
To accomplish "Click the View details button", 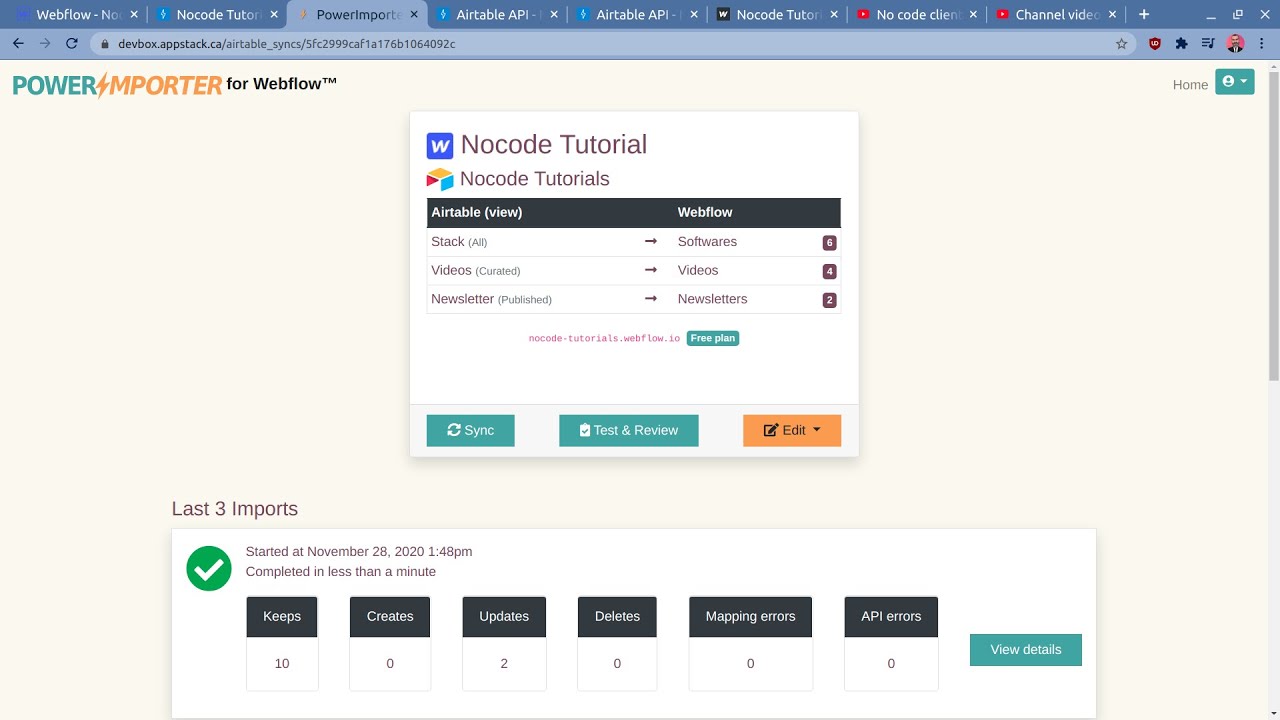I will tap(1026, 650).
